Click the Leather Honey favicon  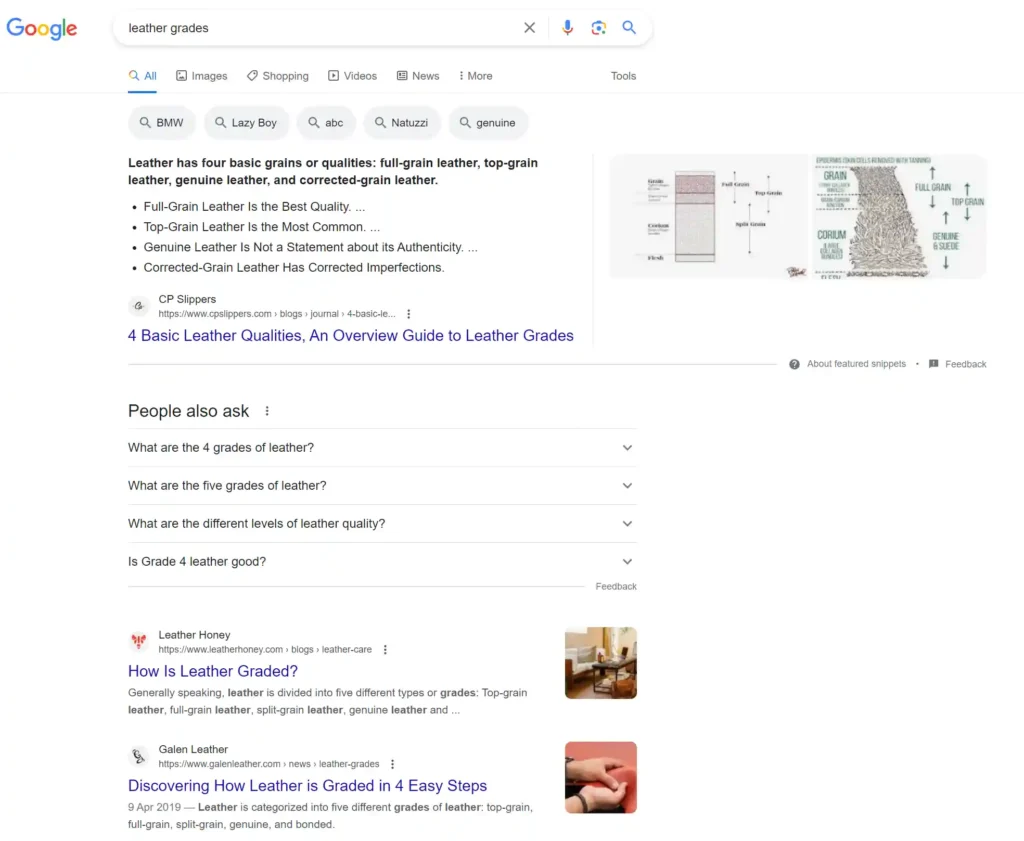(138, 641)
